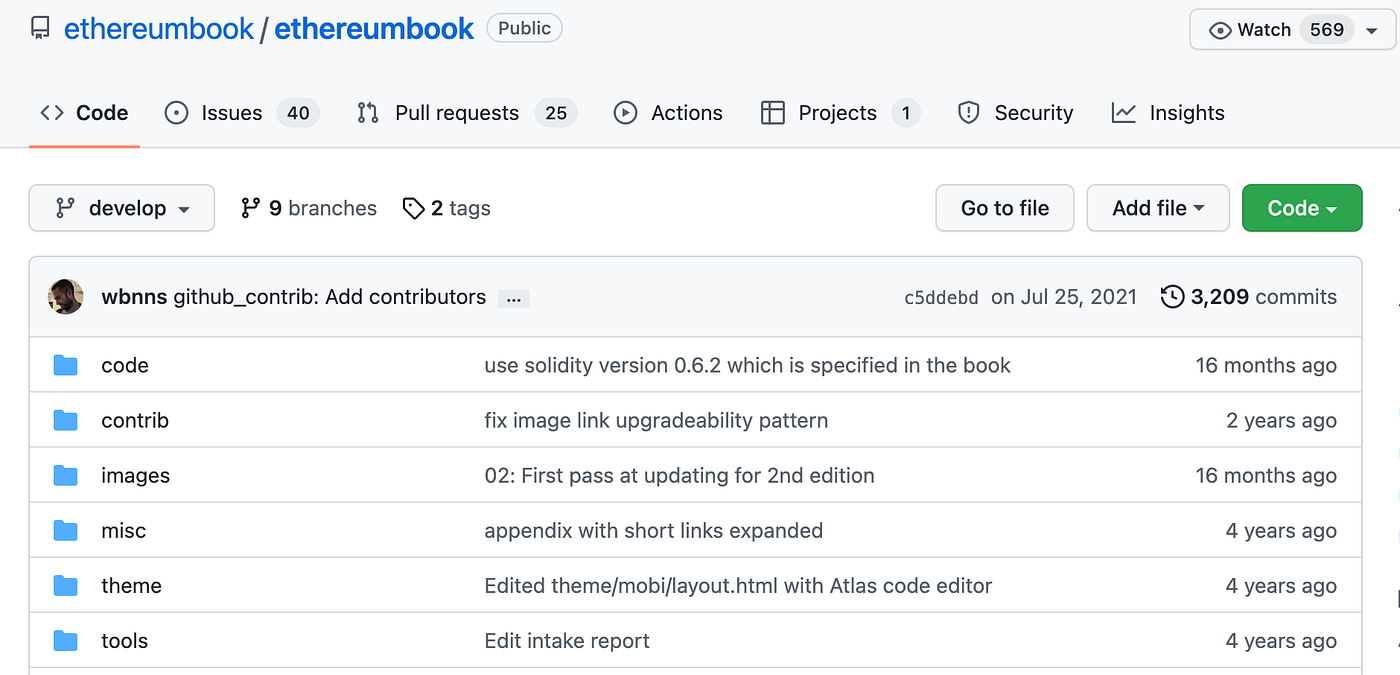The height and width of the screenshot is (675, 1400).
Task: Click the Code tab angle-brackets icon
Action: pos(52,113)
